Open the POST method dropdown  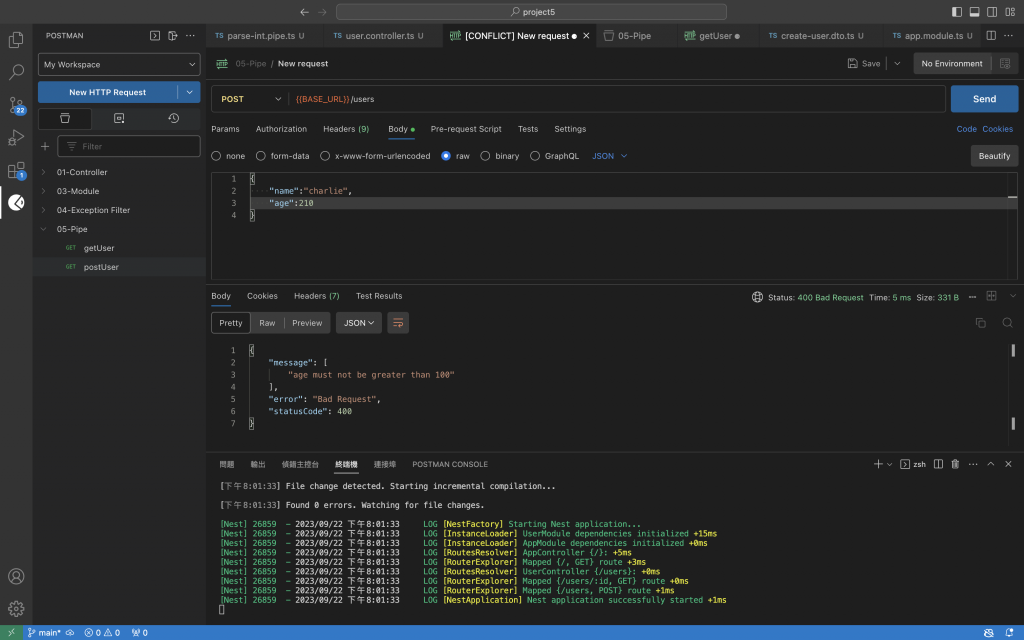pyautogui.click(x=251, y=99)
